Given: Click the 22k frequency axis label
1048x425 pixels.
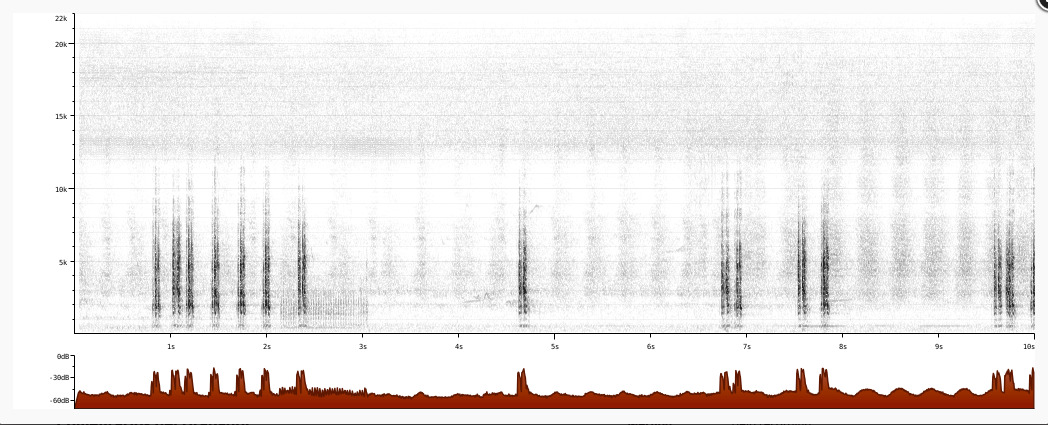Looking at the screenshot, I should pos(61,19).
